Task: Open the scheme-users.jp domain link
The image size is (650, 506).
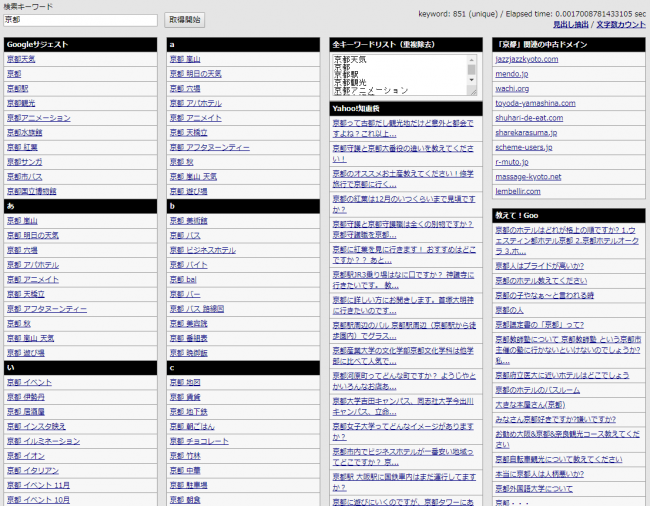Action: pyautogui.click(x=524, y=147)
